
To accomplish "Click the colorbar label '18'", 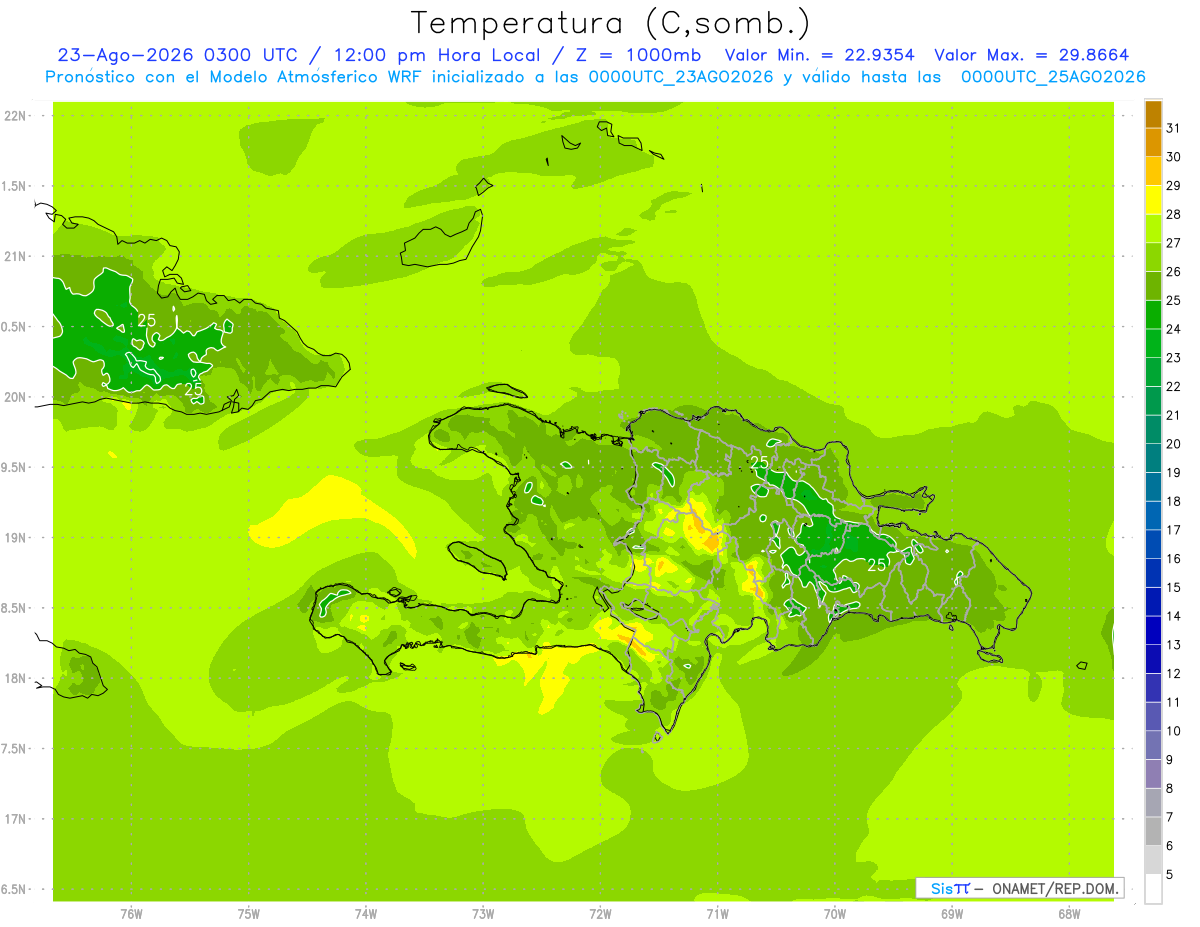I will (1173, 501).
